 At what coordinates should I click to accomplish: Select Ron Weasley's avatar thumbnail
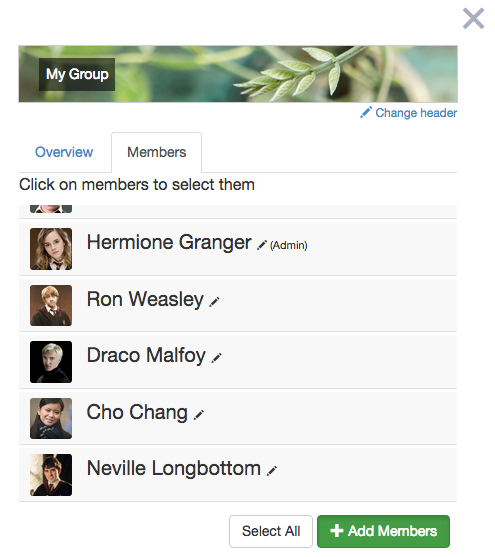coord(51,305)
